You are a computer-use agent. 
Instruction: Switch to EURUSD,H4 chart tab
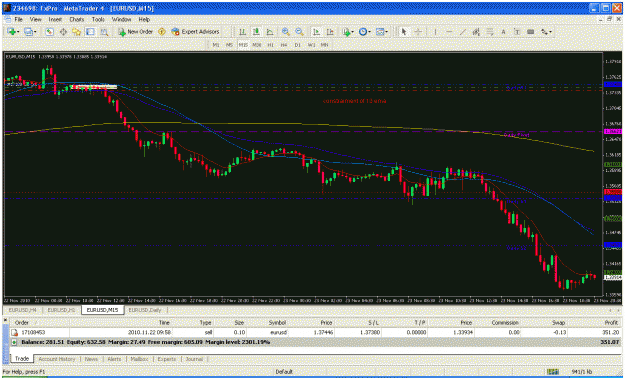tap(23, 310)
